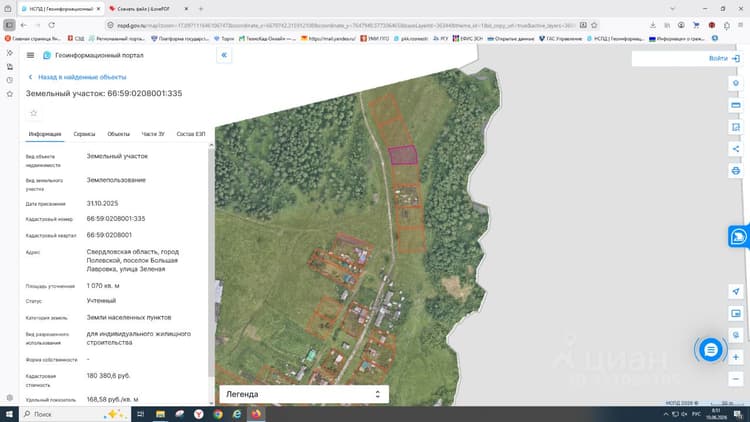Switch to the Информация tab
Viewport: 750px width, 422px height.
pos(45,134)
